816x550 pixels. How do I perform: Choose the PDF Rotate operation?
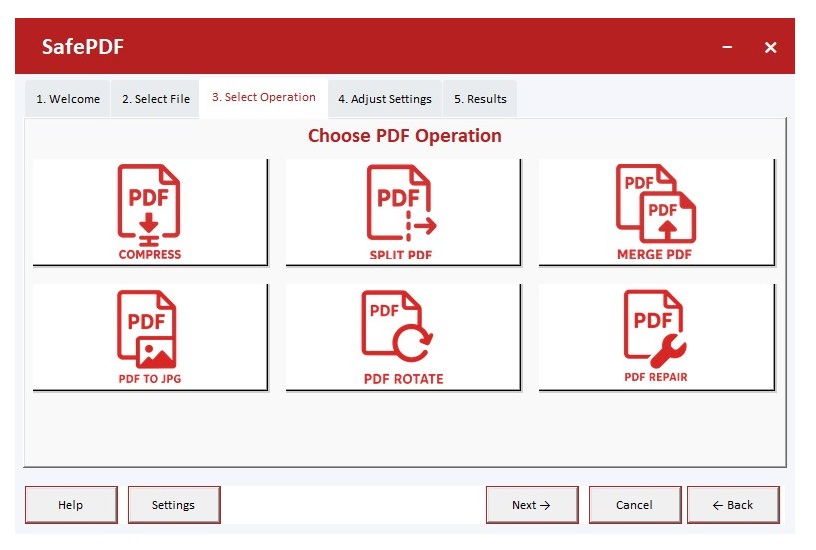pos(403,337)
